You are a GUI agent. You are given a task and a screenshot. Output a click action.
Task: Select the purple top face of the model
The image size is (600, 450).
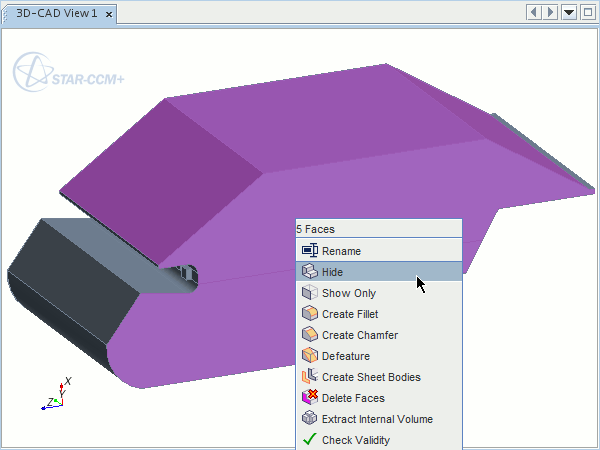(325, 119)
